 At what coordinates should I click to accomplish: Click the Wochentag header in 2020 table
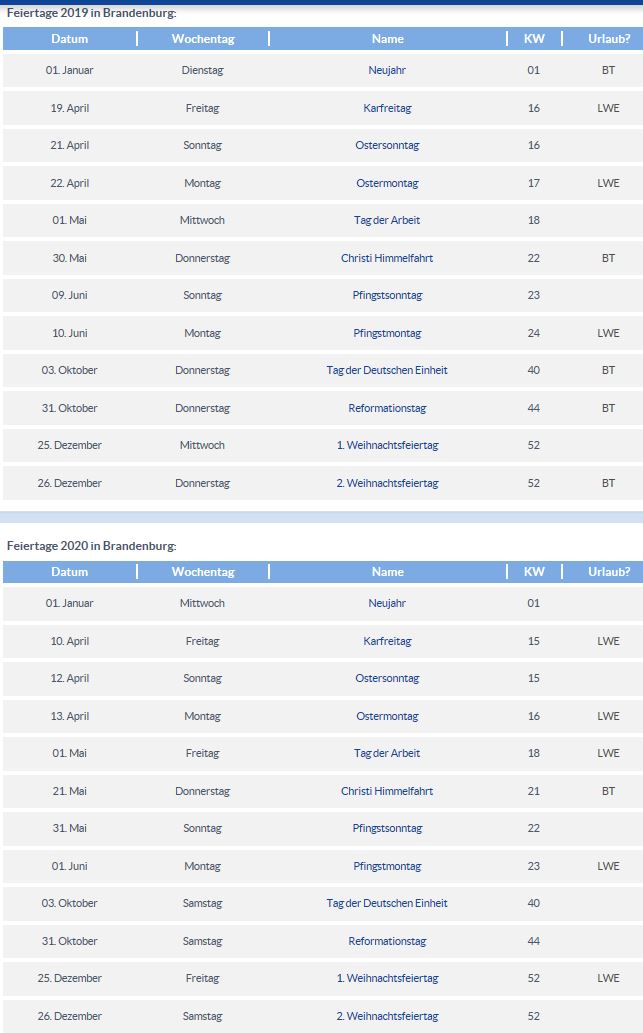click(x=203, y=572)
